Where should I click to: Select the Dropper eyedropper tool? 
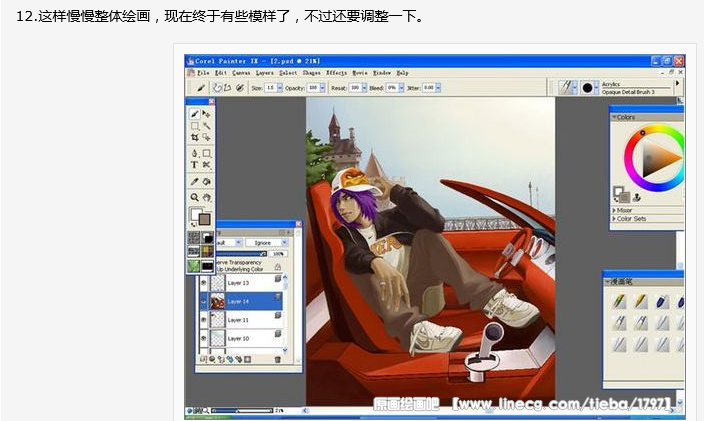[x=195, y=181]
